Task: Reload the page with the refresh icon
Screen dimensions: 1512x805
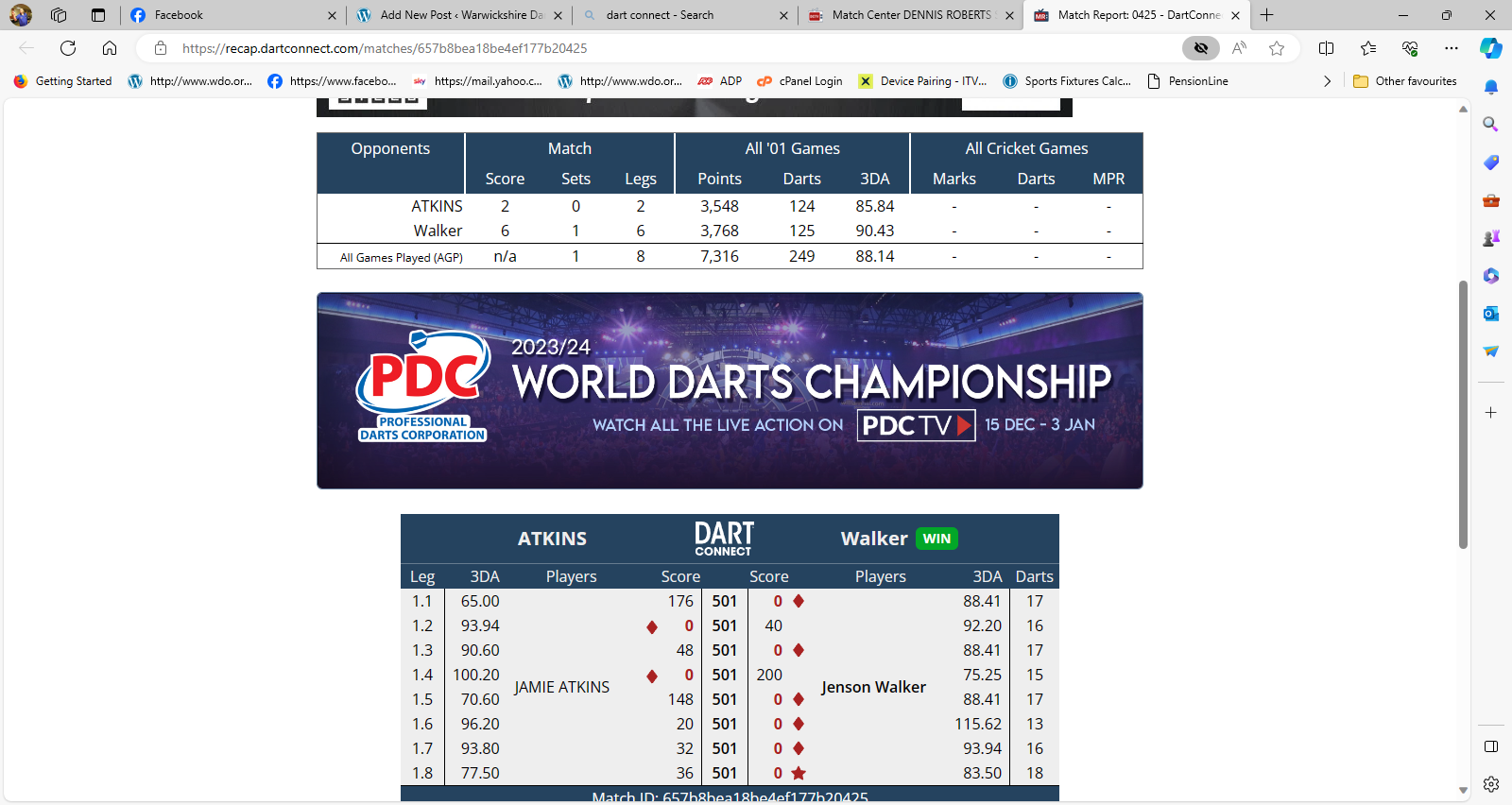Action: tap(68, 48)
